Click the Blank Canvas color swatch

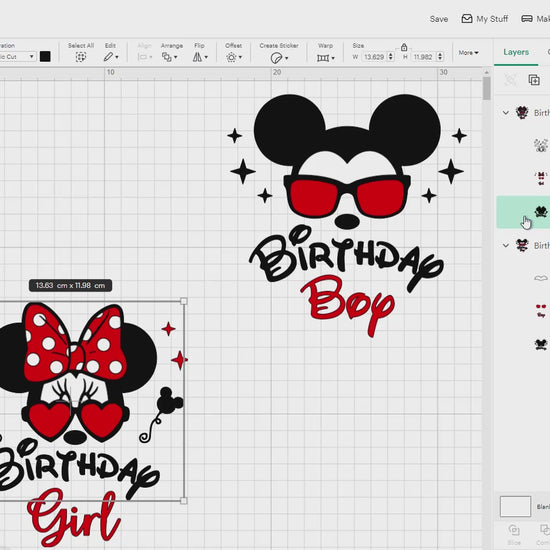pos(515,506)
